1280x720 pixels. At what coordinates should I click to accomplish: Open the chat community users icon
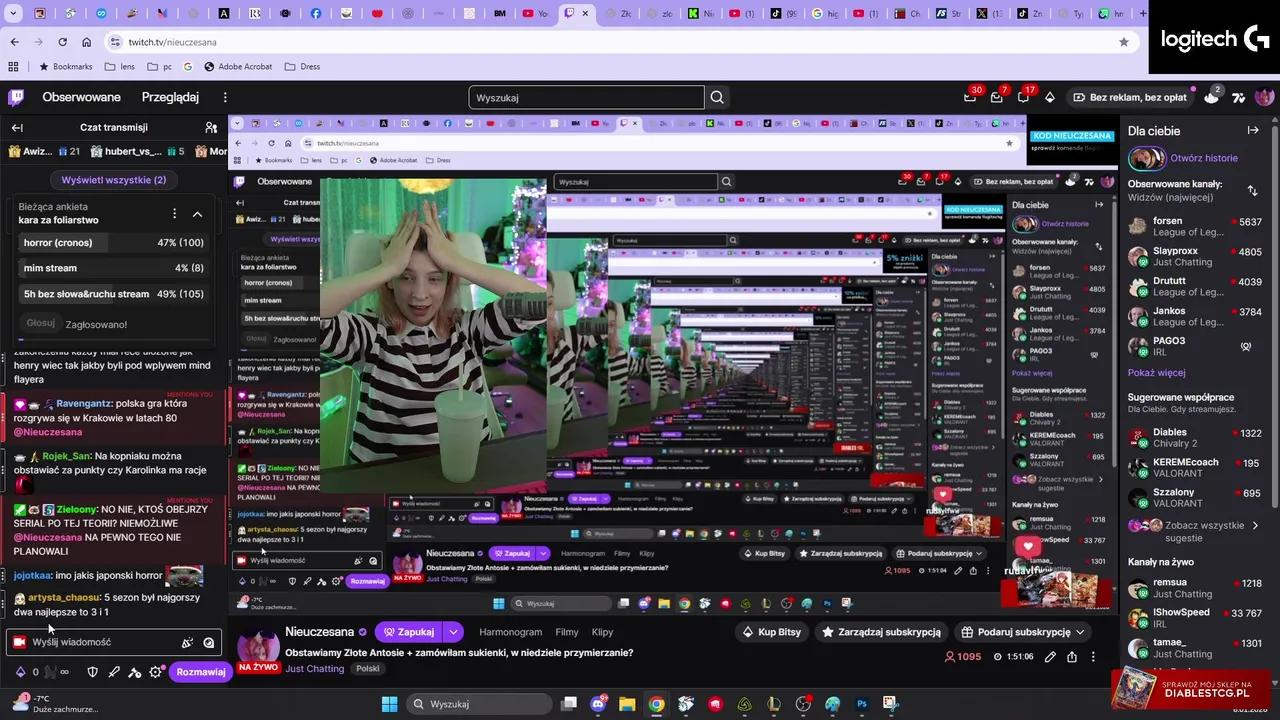pyautogui.click(x=211, y=128)
